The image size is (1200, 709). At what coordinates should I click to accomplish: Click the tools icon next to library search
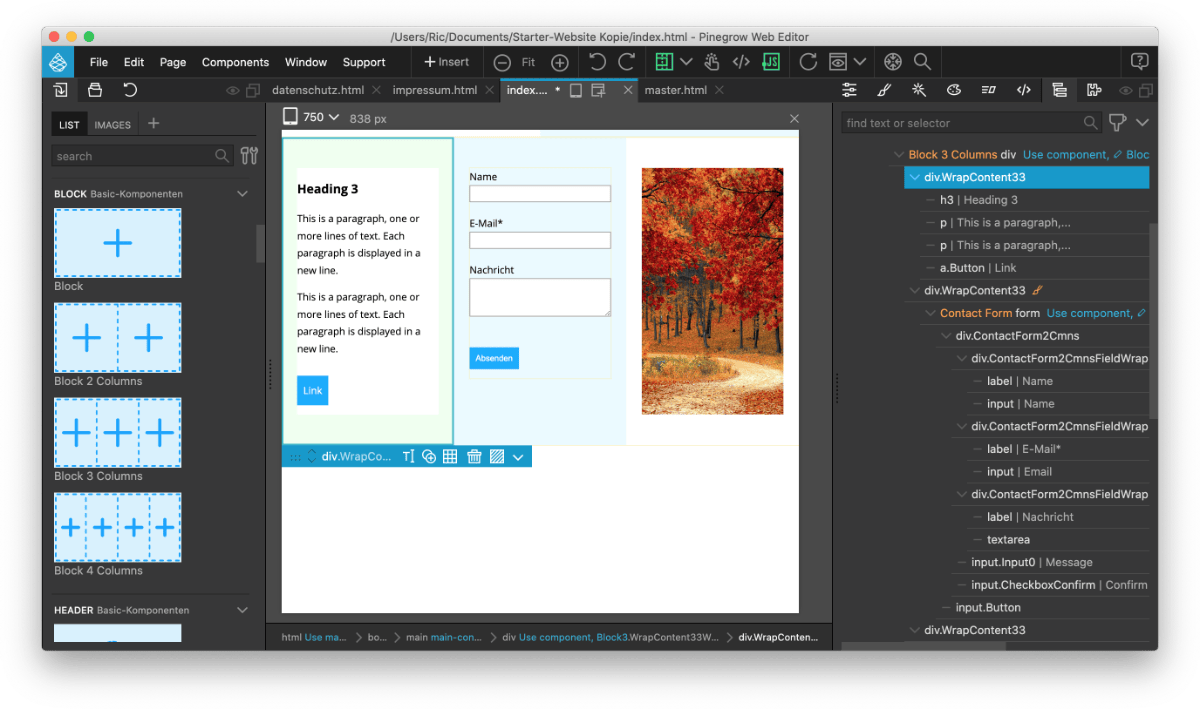click(249, 155)
